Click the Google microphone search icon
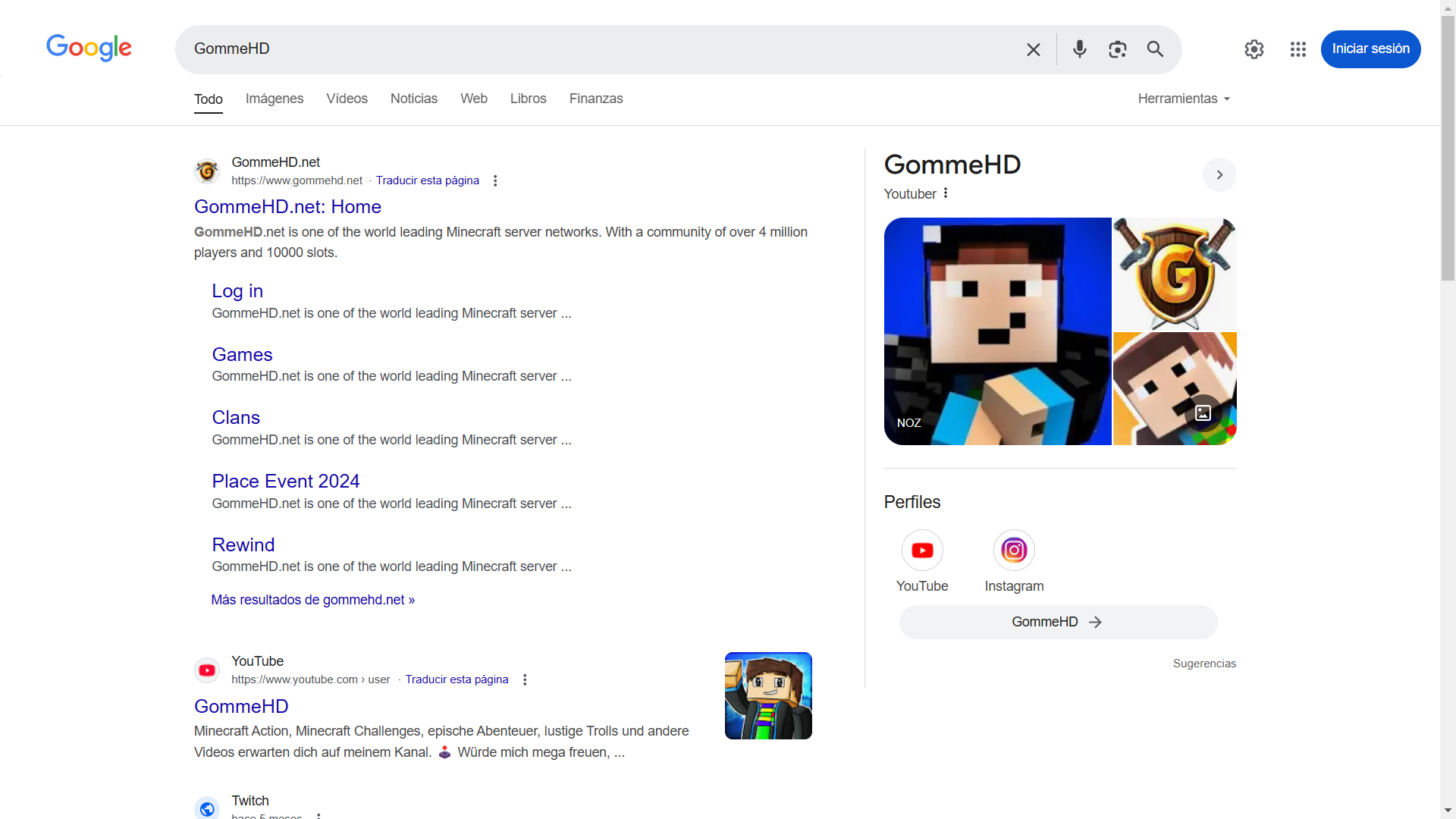The image size is (1456, 819). tap(1079, 49)
